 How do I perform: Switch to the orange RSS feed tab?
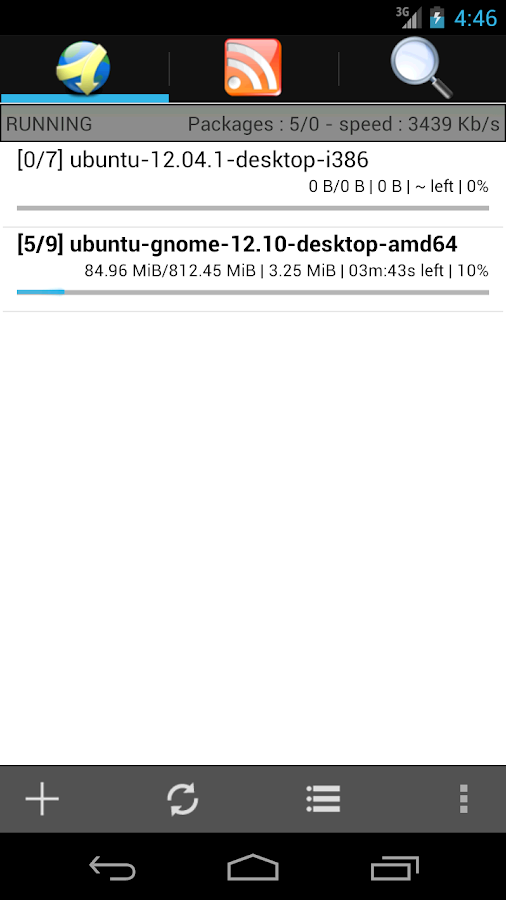(253, 67)
